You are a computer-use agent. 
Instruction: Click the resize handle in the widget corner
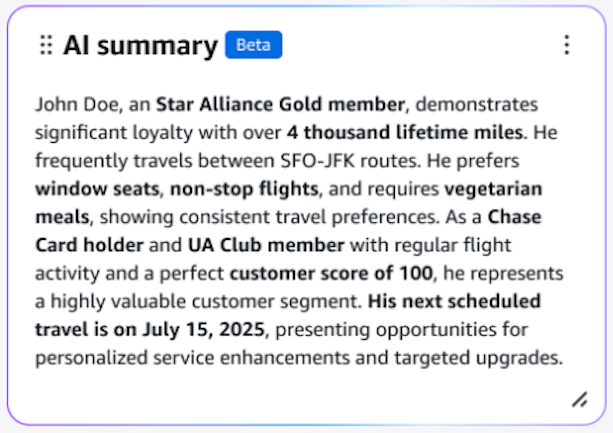tap(578, 400)
